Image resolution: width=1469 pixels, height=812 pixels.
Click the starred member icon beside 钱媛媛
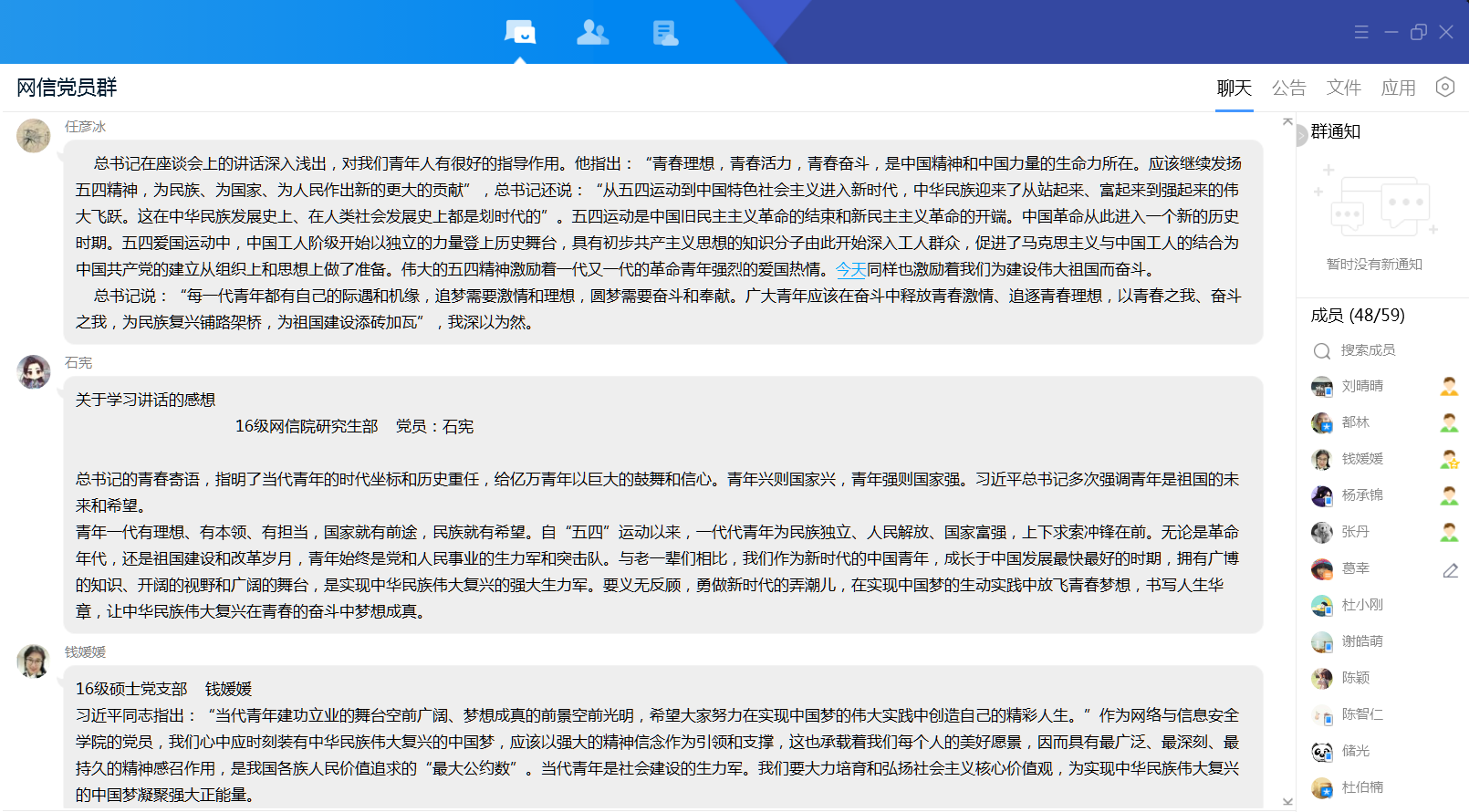pos(1449,459)
